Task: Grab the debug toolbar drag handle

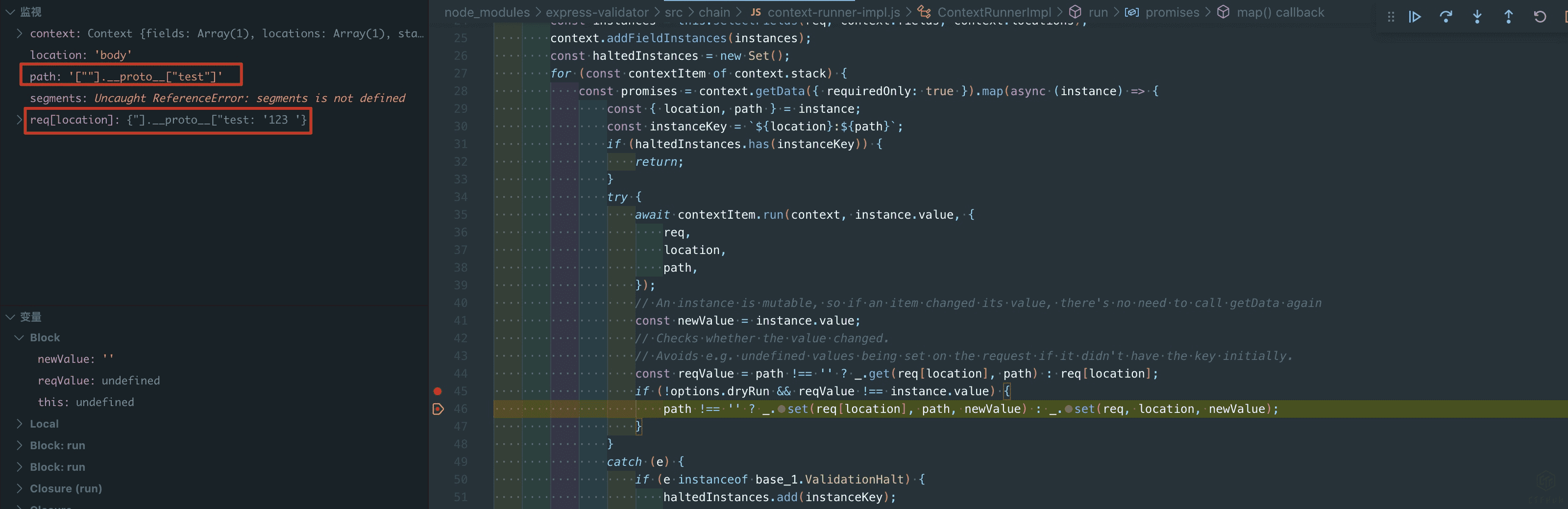Action: click(1391, 17)
